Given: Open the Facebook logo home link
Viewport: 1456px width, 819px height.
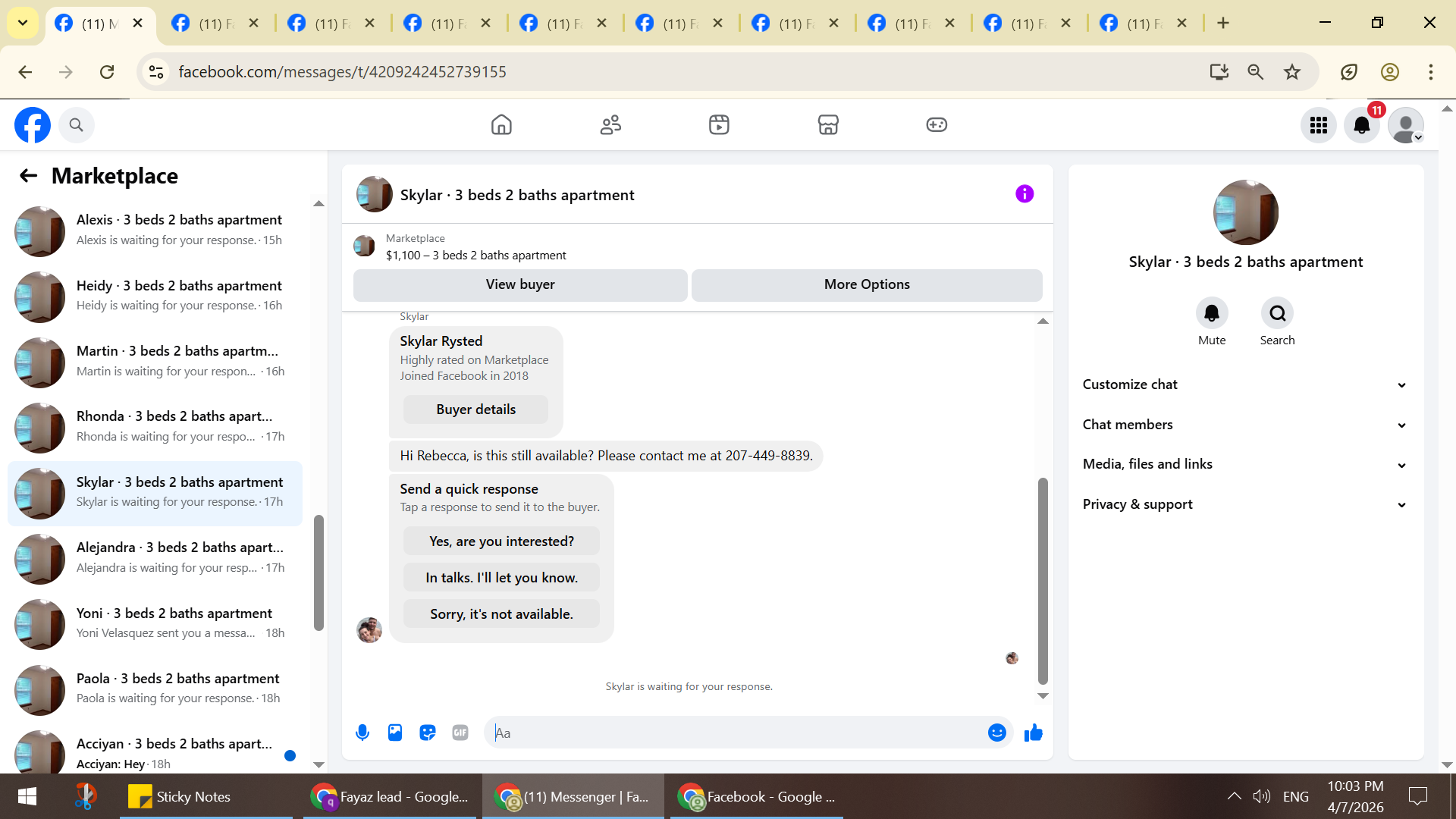Looking at the screenshot, I should 33,125.
